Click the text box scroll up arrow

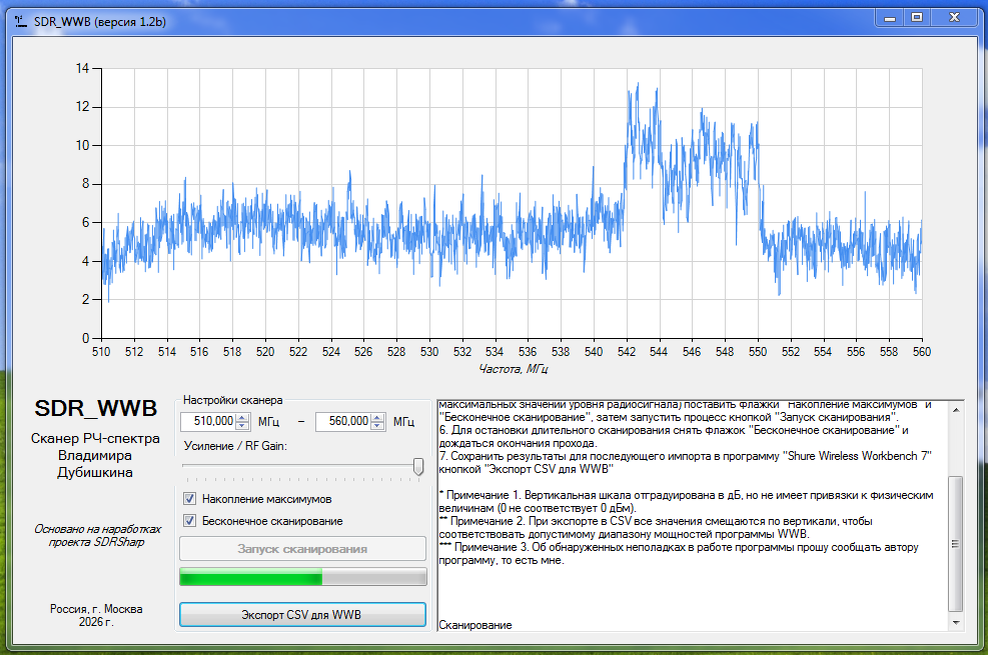(956, 410)
